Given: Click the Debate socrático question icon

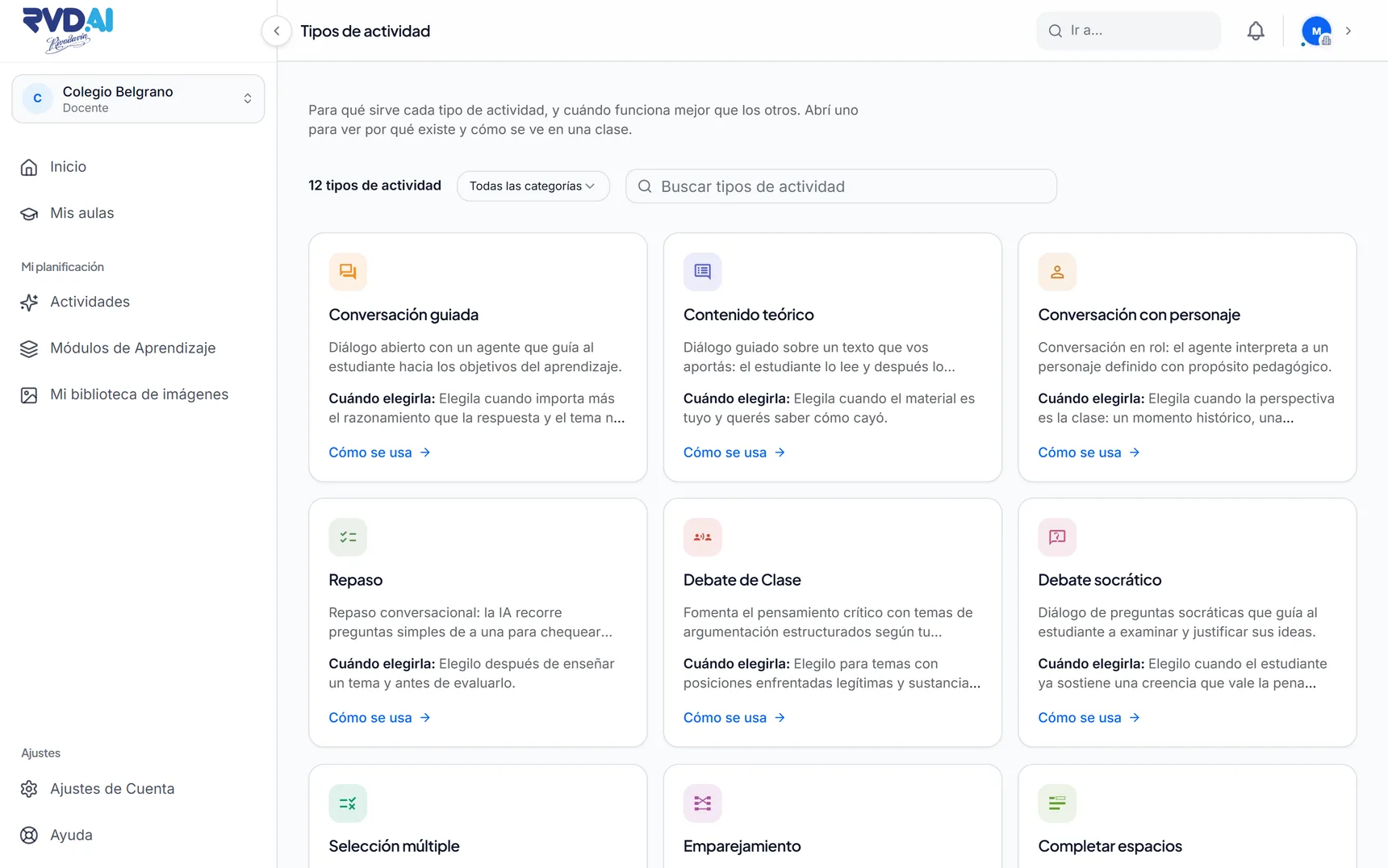Looking at the screenshot, I should [1057, 537].
